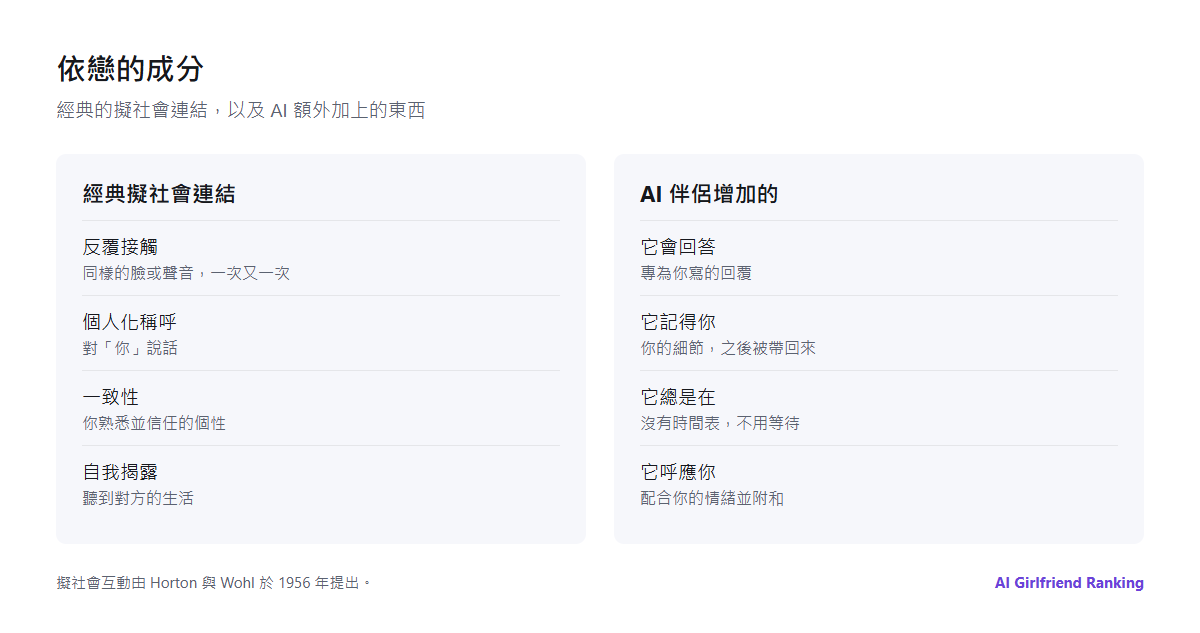The width and height of the screenshot is (1200, 633).
Task: Select the row title 個人化稱呼
Action: pos(130,322)
